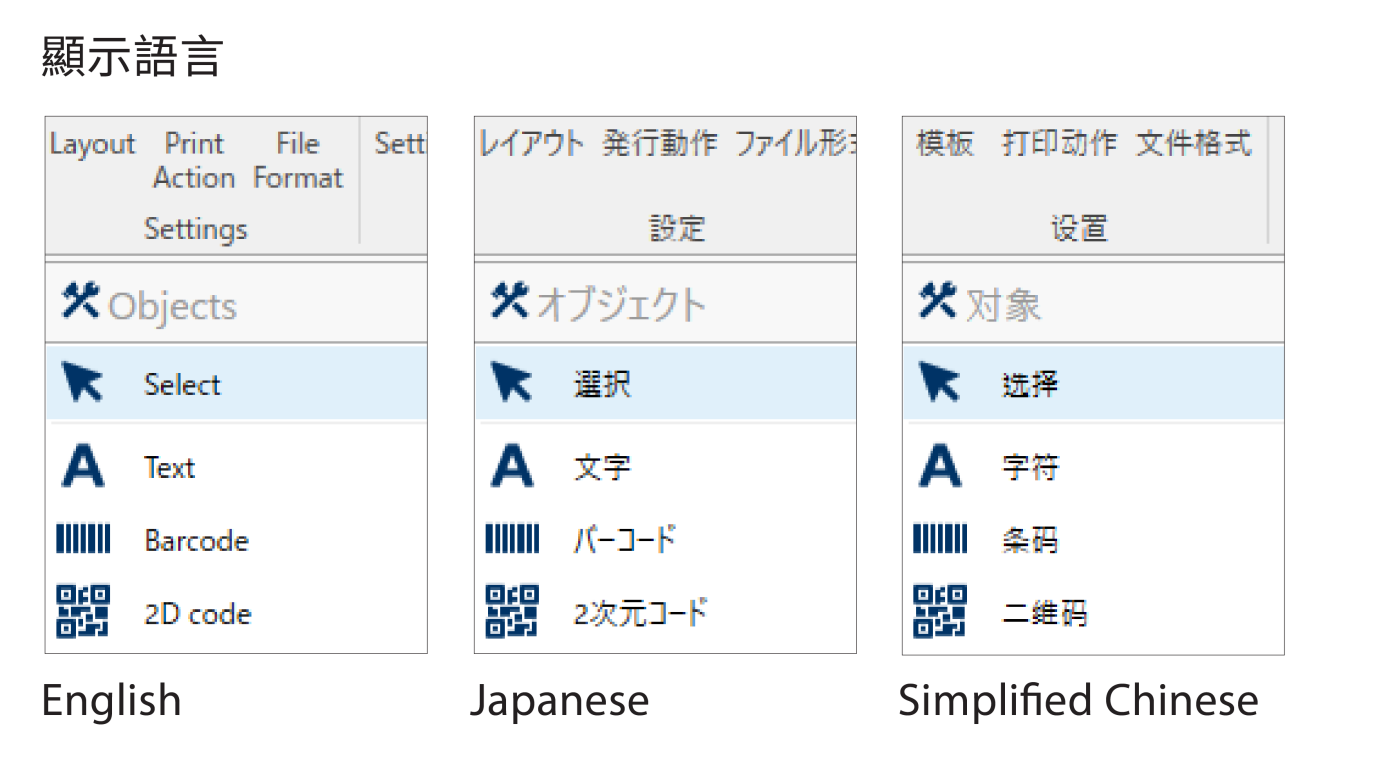Open Print Action in English ribbon
The width and height of the screenshot is (1399, 773).
[194, 161]
